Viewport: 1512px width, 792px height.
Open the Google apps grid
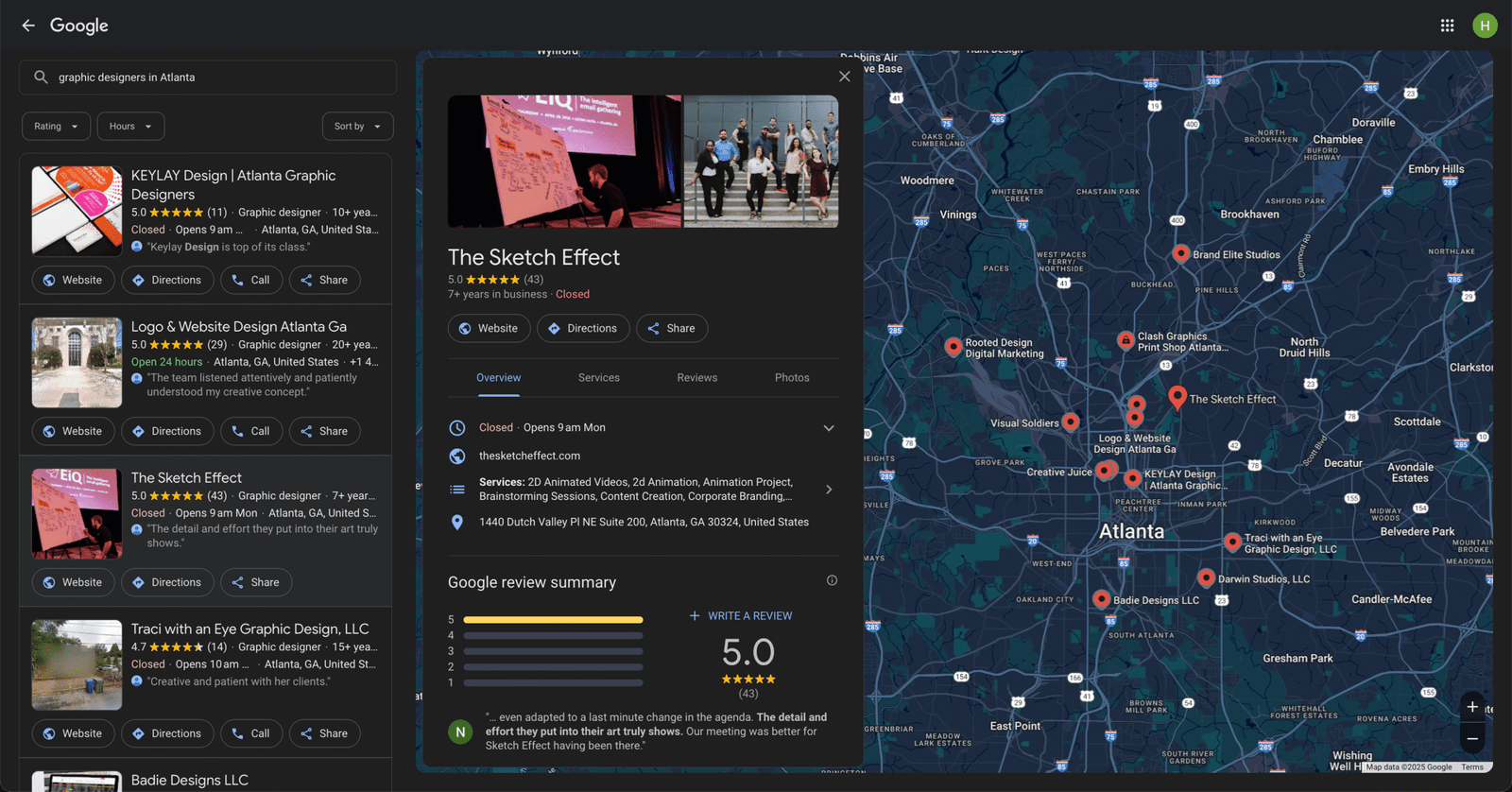coord(1447,26)
